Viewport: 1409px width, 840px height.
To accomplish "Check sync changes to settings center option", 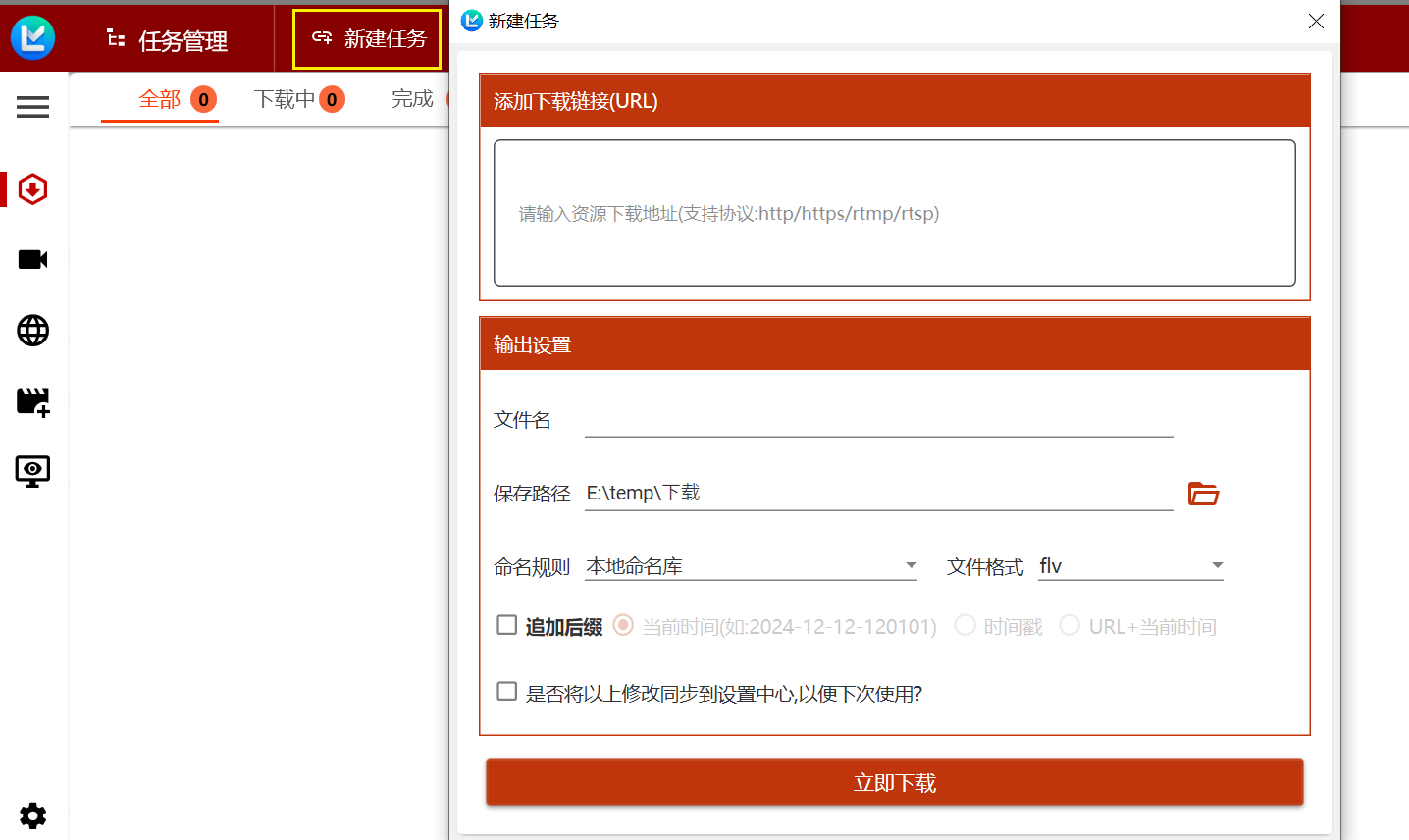I will coord(507,692).
